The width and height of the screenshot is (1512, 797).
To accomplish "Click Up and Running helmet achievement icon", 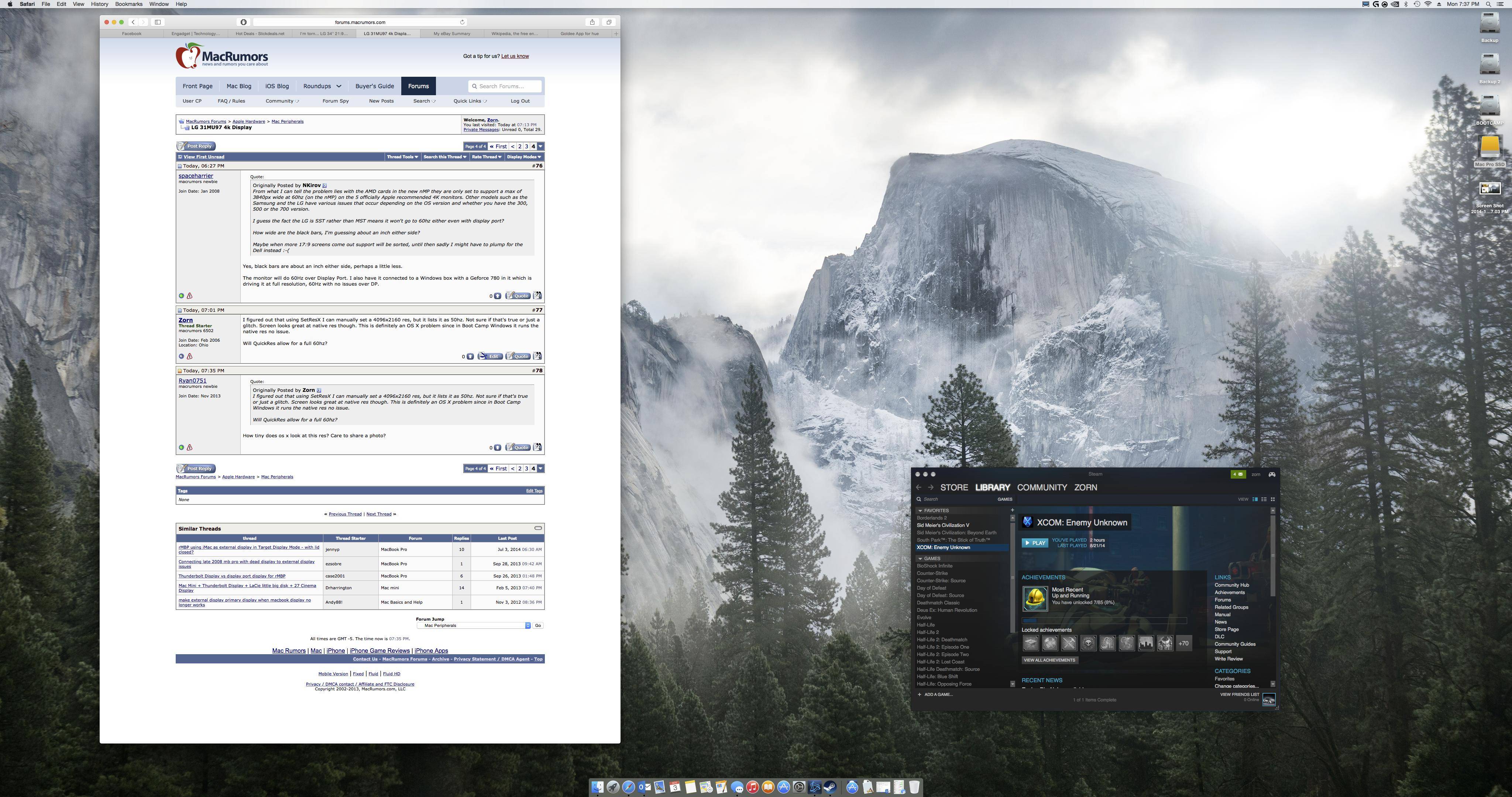I will click(1035, 598).
